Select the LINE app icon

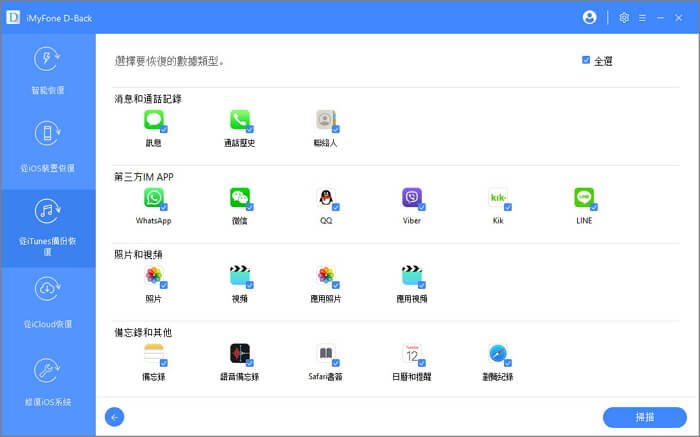coord(584,198)
